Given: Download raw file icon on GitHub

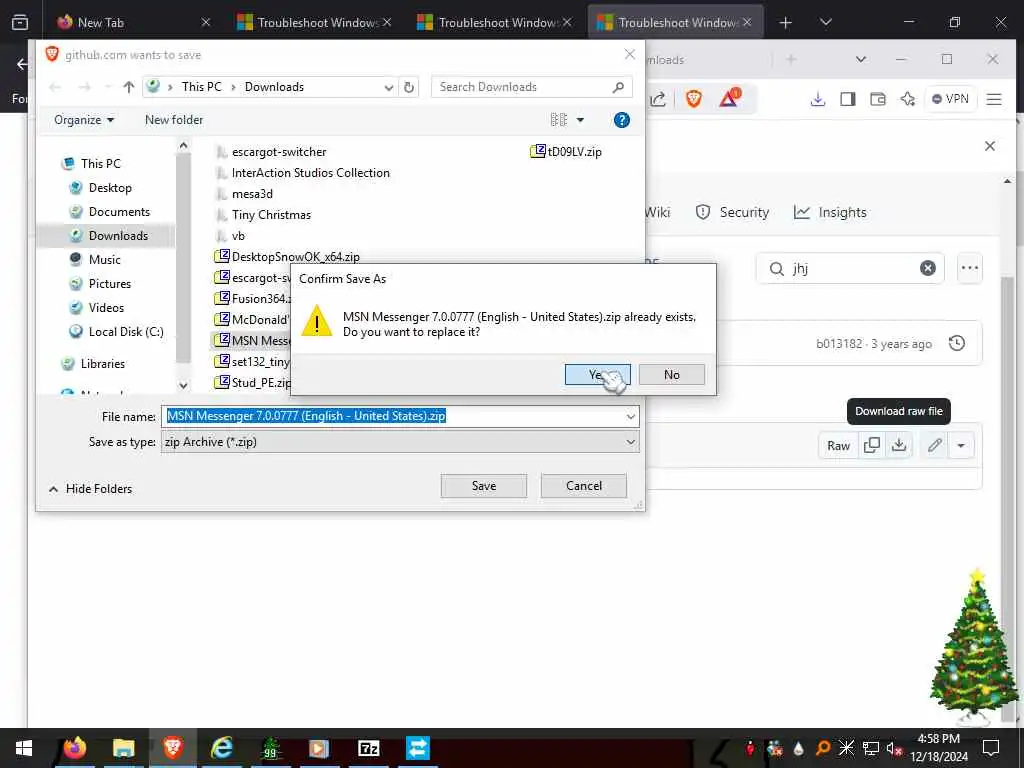Looking at the screenshot, I should point(899,446).
